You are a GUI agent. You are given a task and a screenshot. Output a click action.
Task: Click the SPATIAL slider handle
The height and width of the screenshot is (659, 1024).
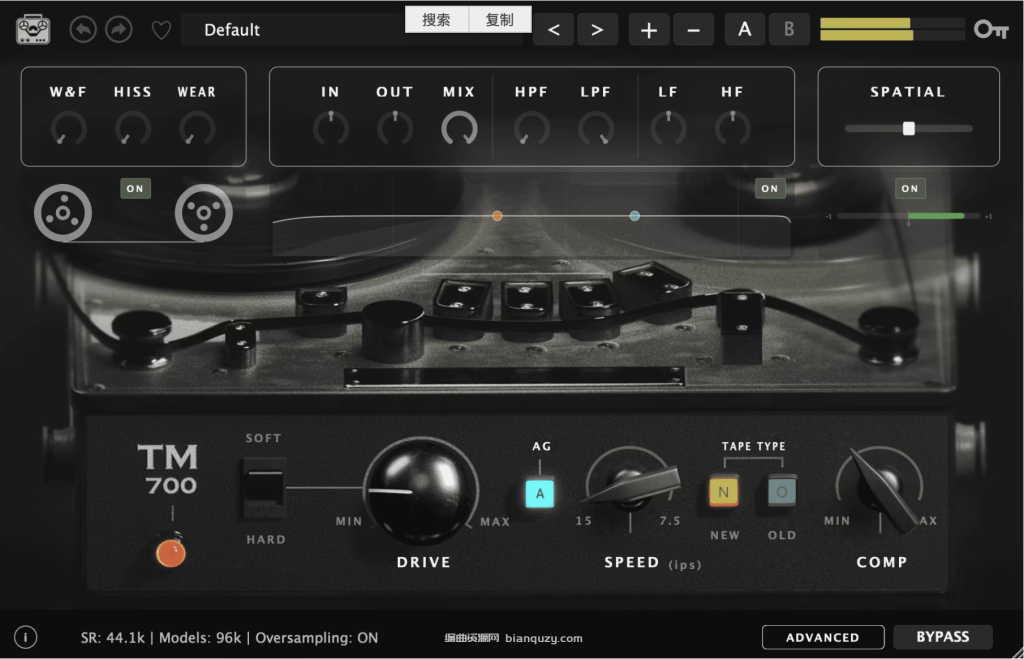coord(908,128)
